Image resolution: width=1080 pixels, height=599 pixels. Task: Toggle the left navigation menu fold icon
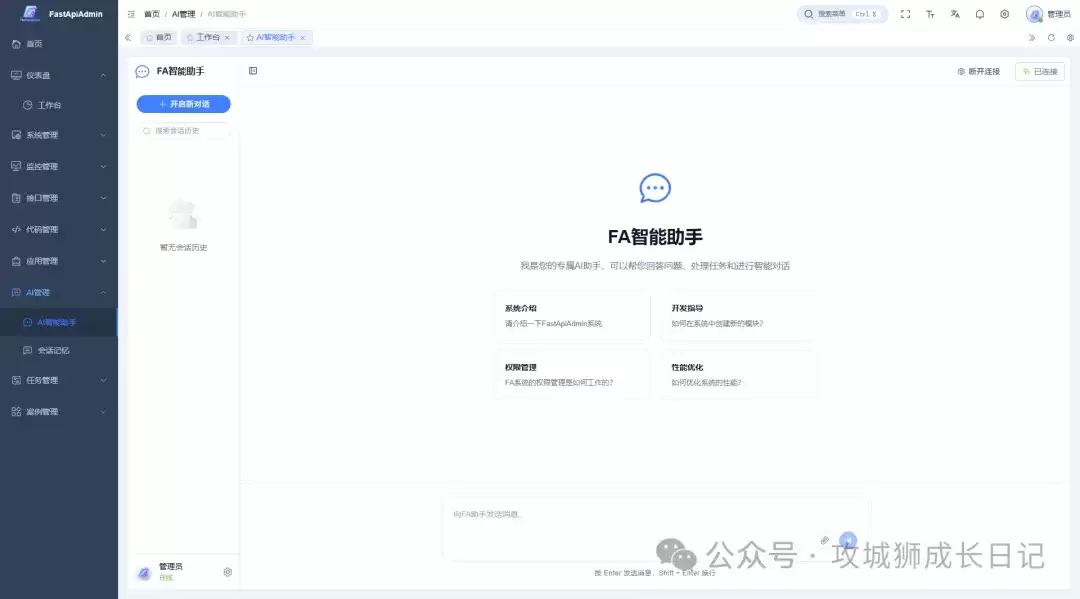point(131,14)
